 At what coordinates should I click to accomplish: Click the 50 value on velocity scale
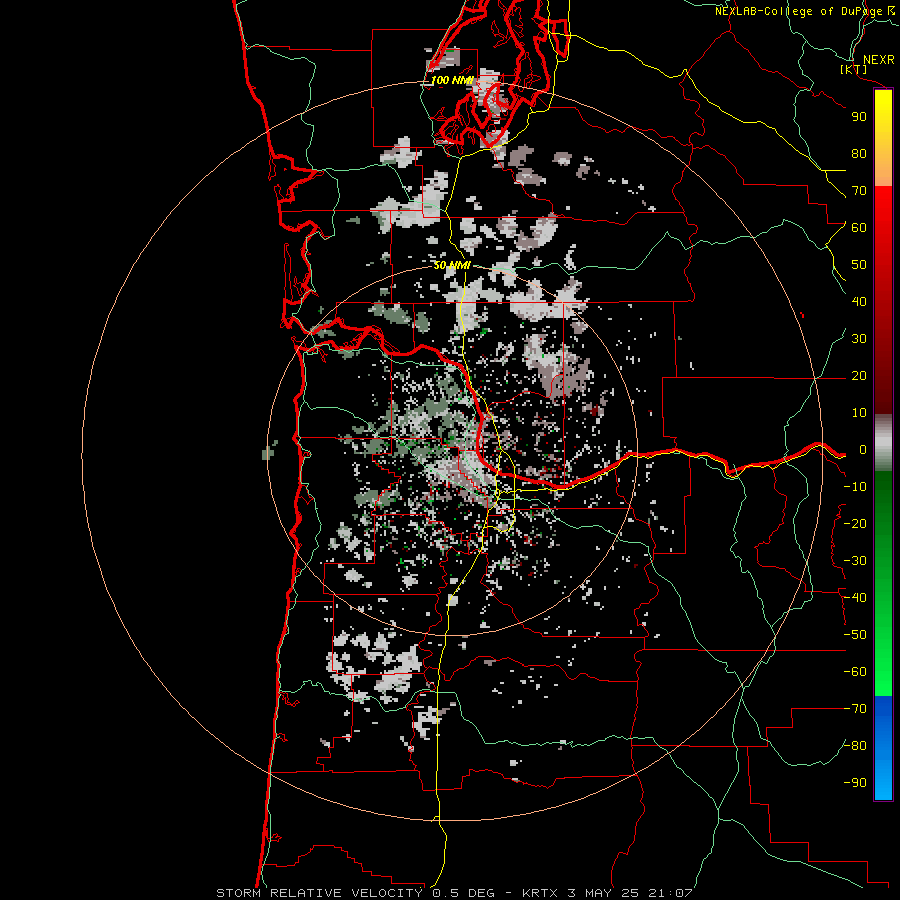pyautogui.click(x=859, y=265)
